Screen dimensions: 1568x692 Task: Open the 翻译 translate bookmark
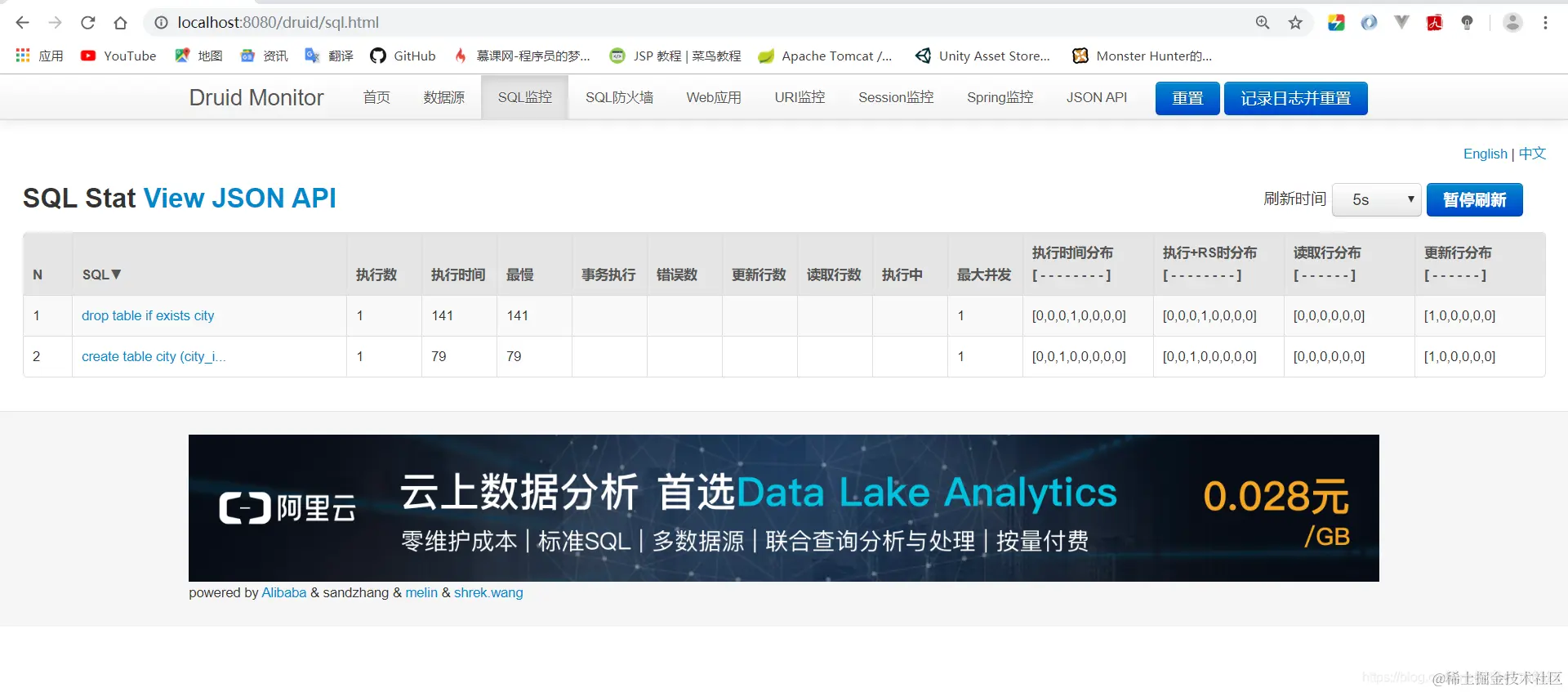tap(329, 56)
